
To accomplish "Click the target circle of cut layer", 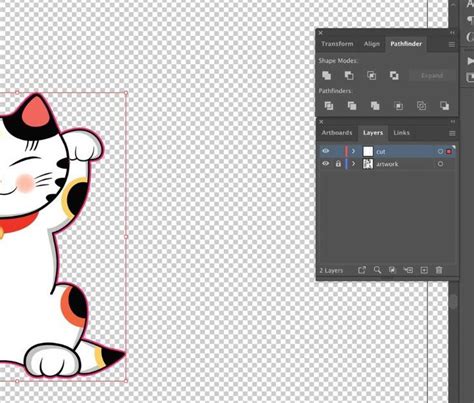I will click(440, 152).
